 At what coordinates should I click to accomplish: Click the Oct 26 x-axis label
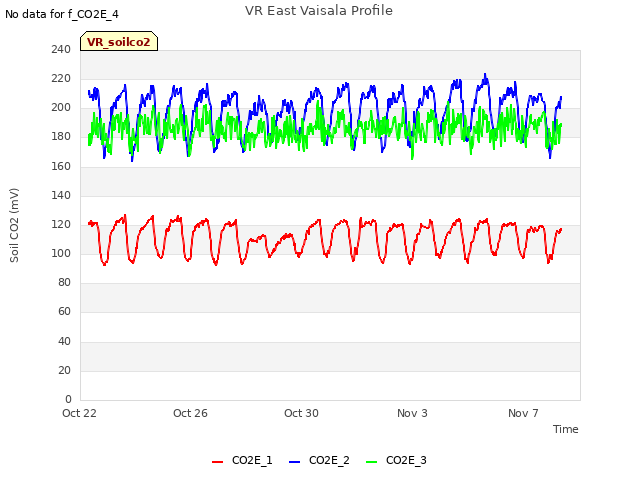(x=190, y=413)
